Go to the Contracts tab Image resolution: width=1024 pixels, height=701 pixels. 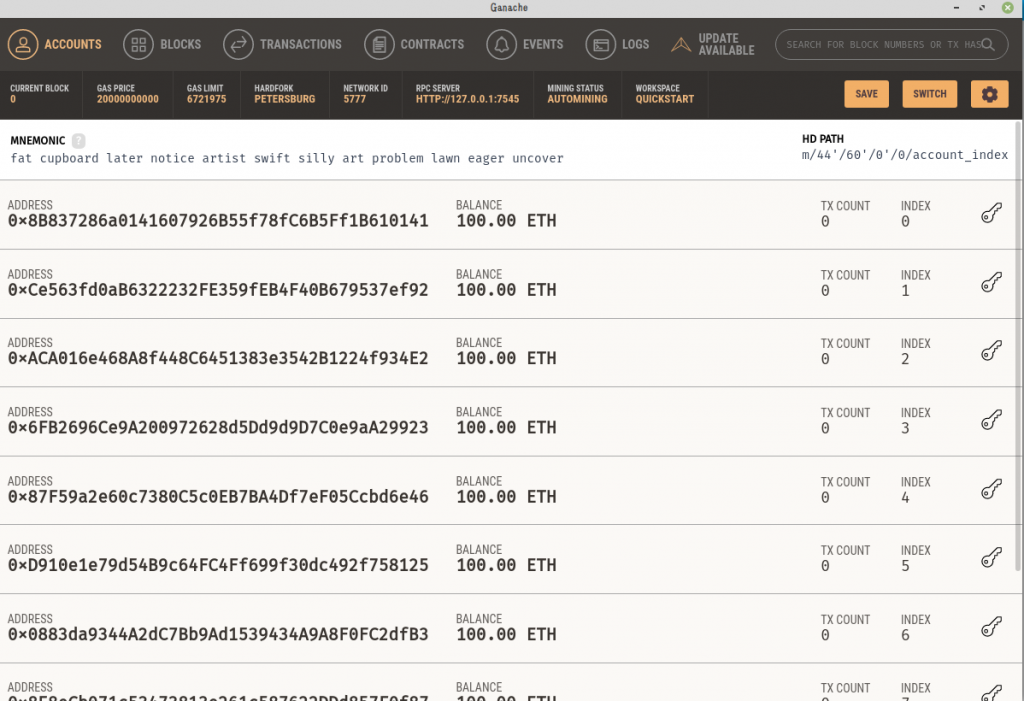click(414, 44)
